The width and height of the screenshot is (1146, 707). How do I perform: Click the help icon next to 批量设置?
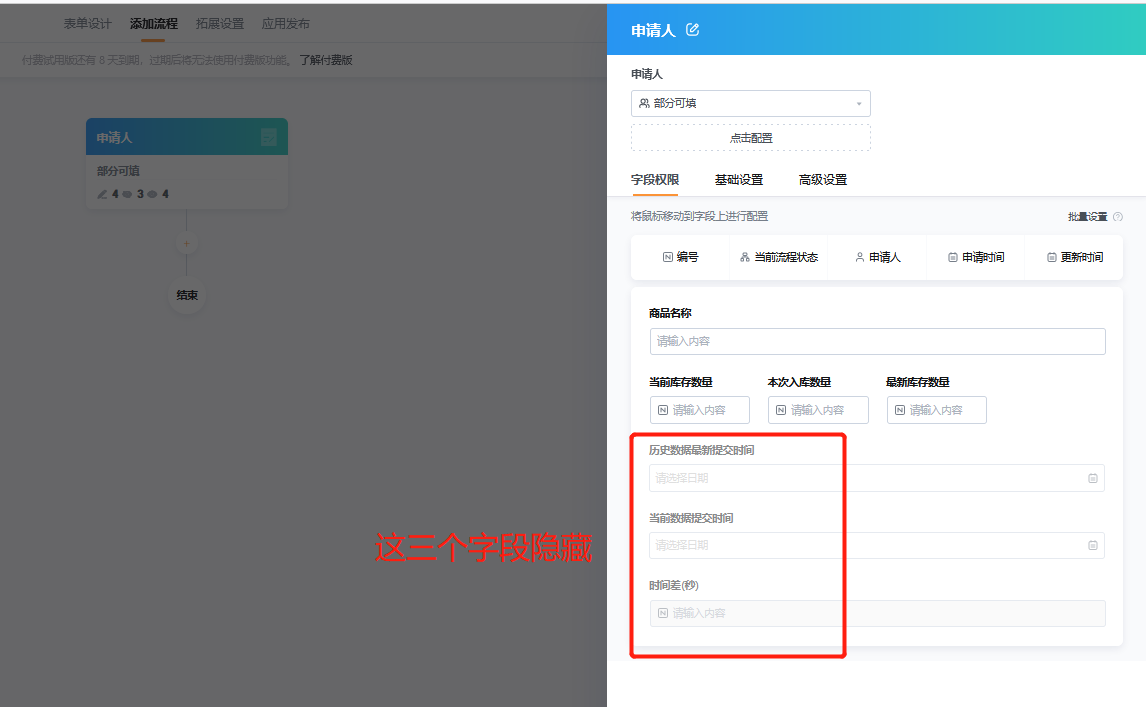click(1117, 216)
